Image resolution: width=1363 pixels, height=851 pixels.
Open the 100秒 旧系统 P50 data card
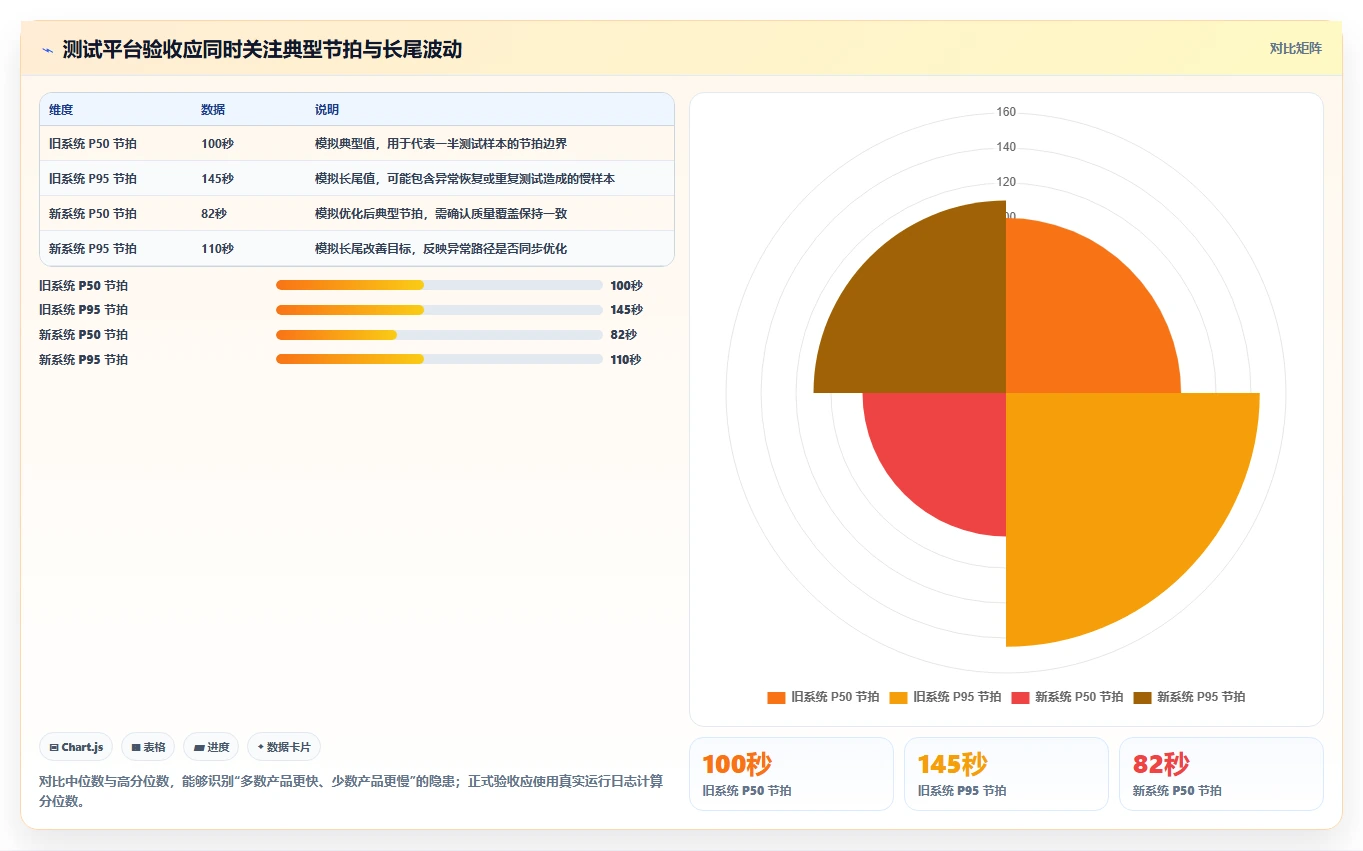pyautogui.click(x=791, y=774)
